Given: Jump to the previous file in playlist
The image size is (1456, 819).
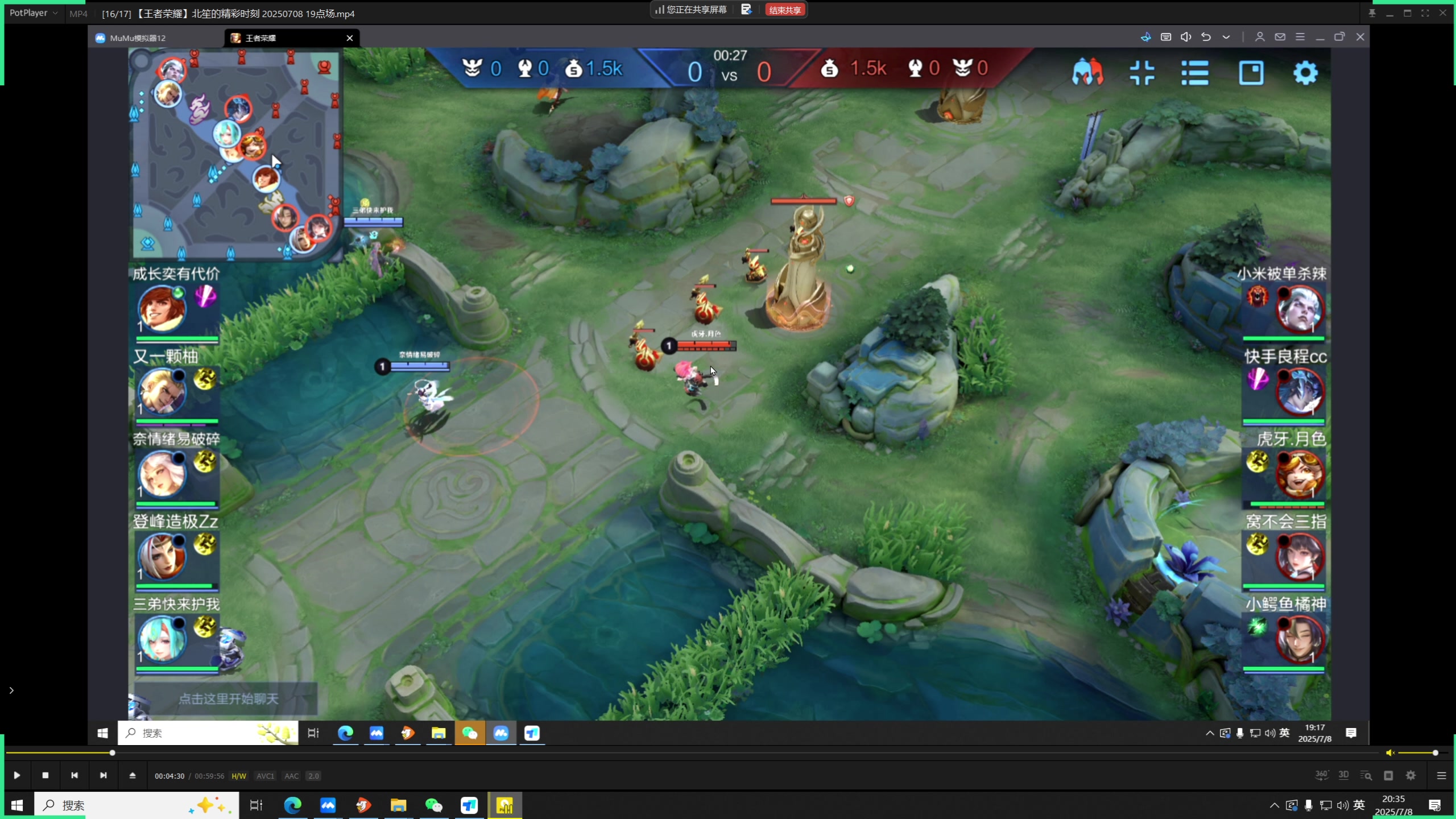Looking at the screenshot, I should click(74, 775).
